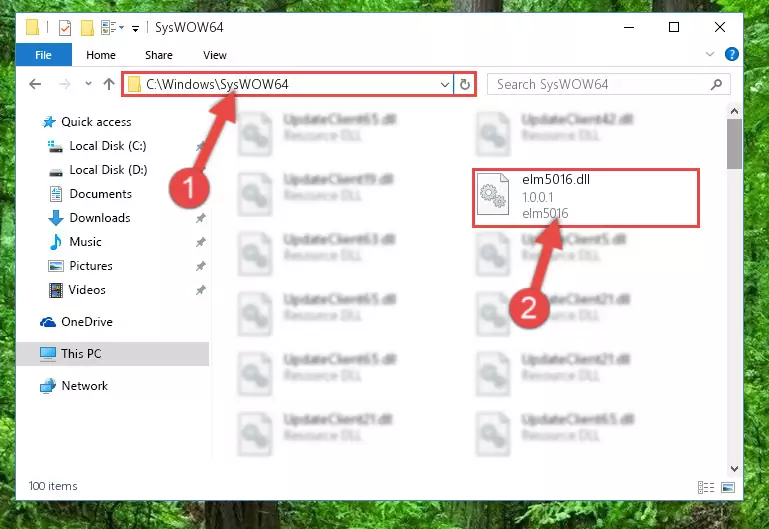Click the folder icon in title bar
Image resolution: width=769 pixels, height=529 pixels.
click(32, 27)
